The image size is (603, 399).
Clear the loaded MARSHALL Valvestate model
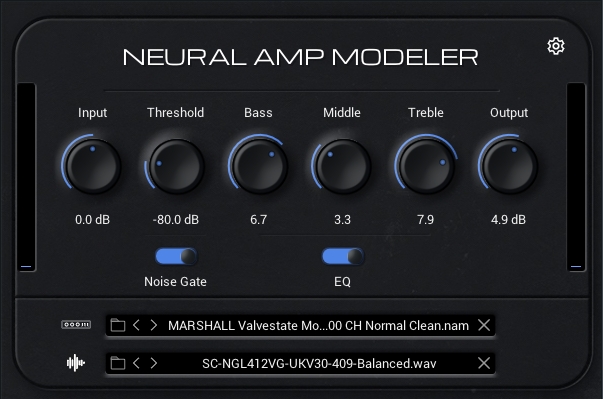(x=484, y=325)
